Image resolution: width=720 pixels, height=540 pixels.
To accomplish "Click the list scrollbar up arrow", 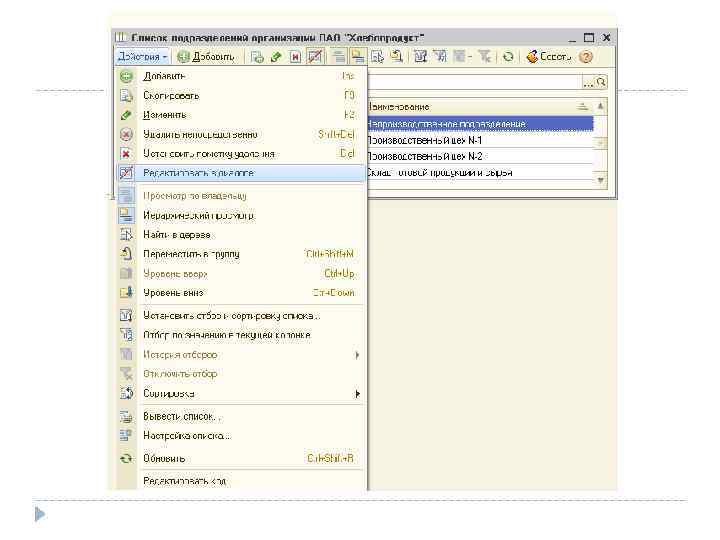I will (x=600, y=107).
